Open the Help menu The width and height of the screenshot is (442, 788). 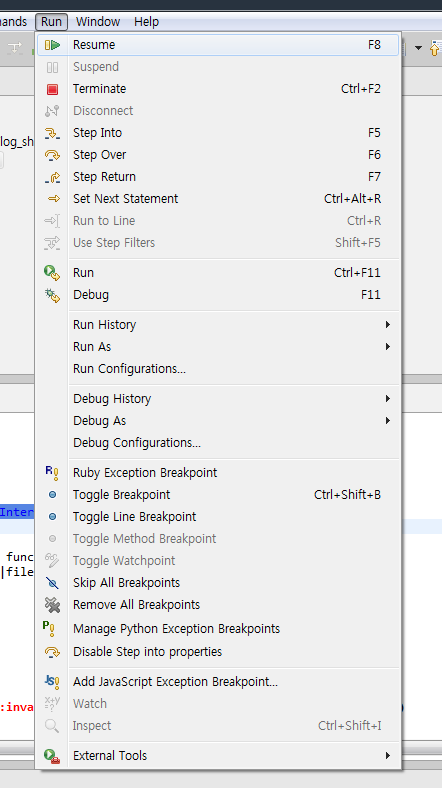pyautogui.click(x=147, y=22)
